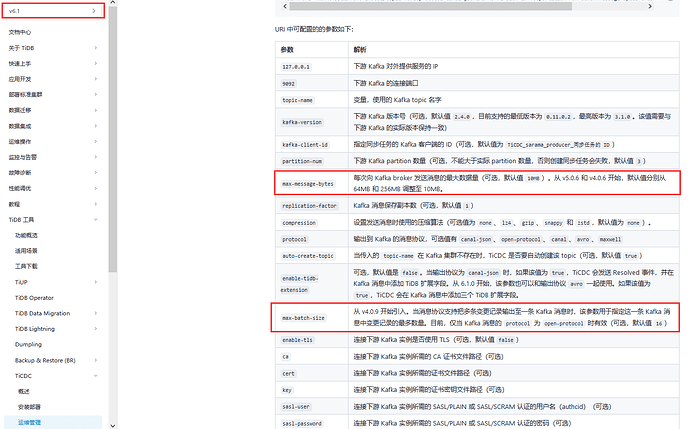Click the kafka-client-id parameter cell

pyautogui.click(x=312, y=144)
